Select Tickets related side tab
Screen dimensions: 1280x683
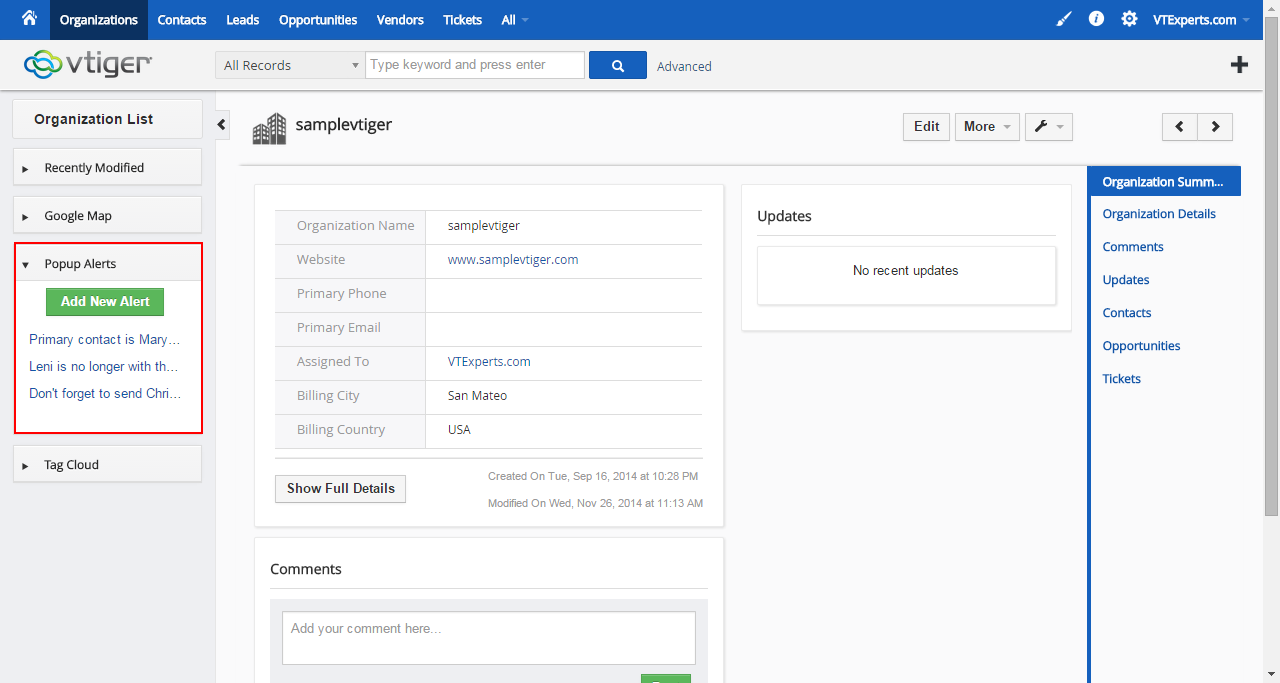pyautogui.click(x=1121, y=379)
